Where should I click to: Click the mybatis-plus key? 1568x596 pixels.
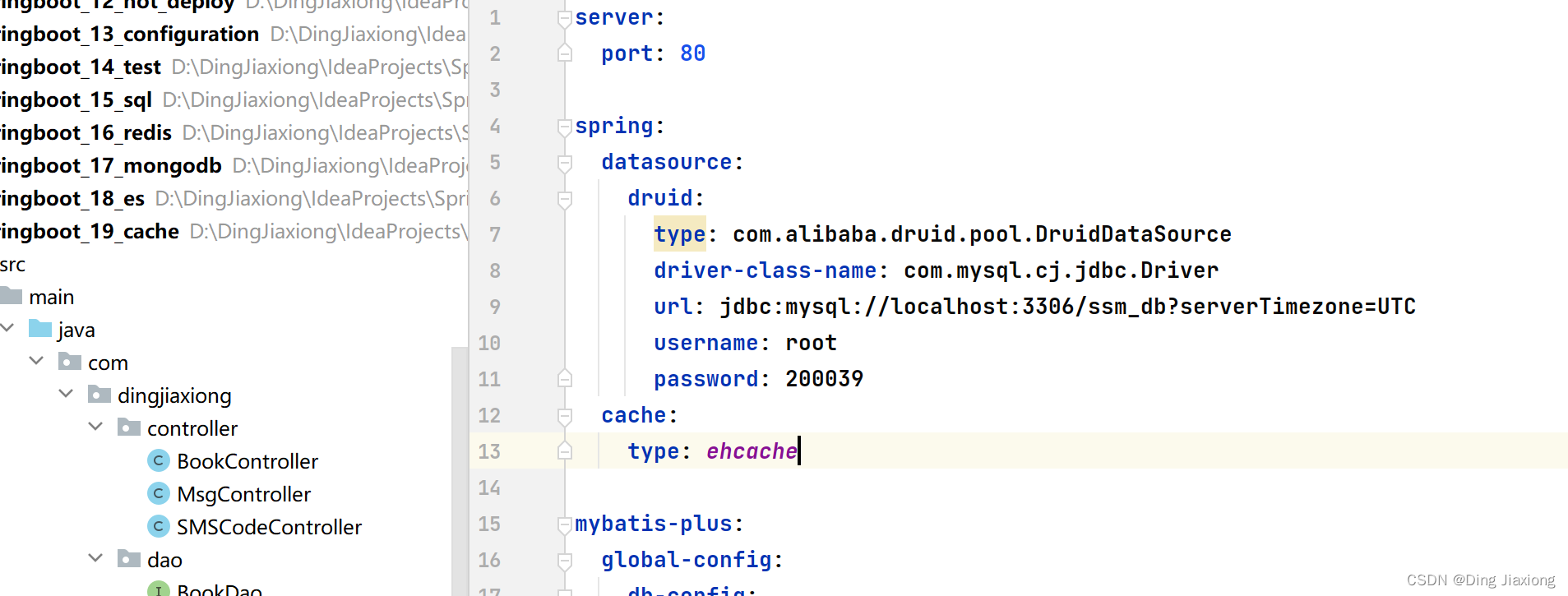point(654,524)
